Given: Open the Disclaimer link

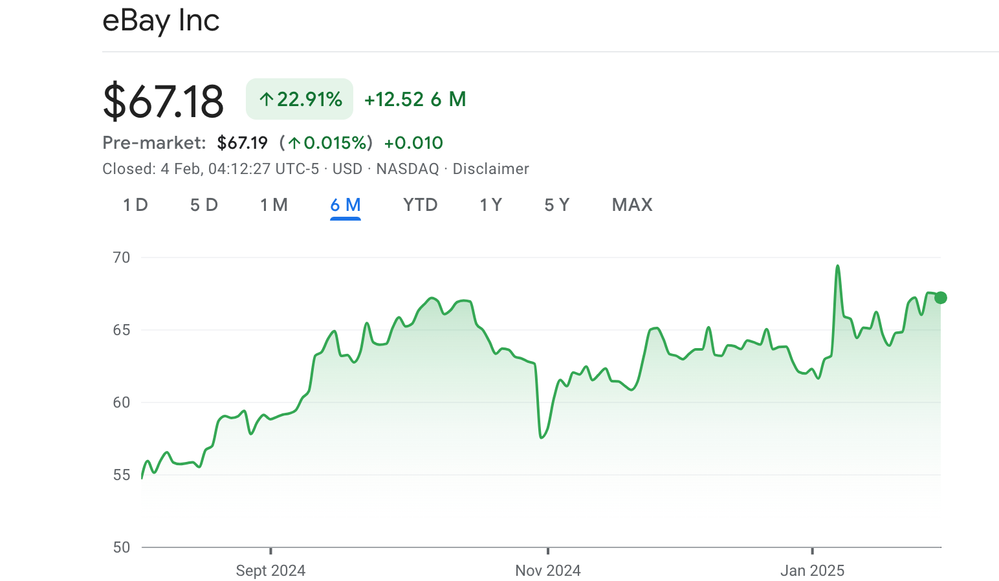Looking at the screenshot, I should coord(491,169).
